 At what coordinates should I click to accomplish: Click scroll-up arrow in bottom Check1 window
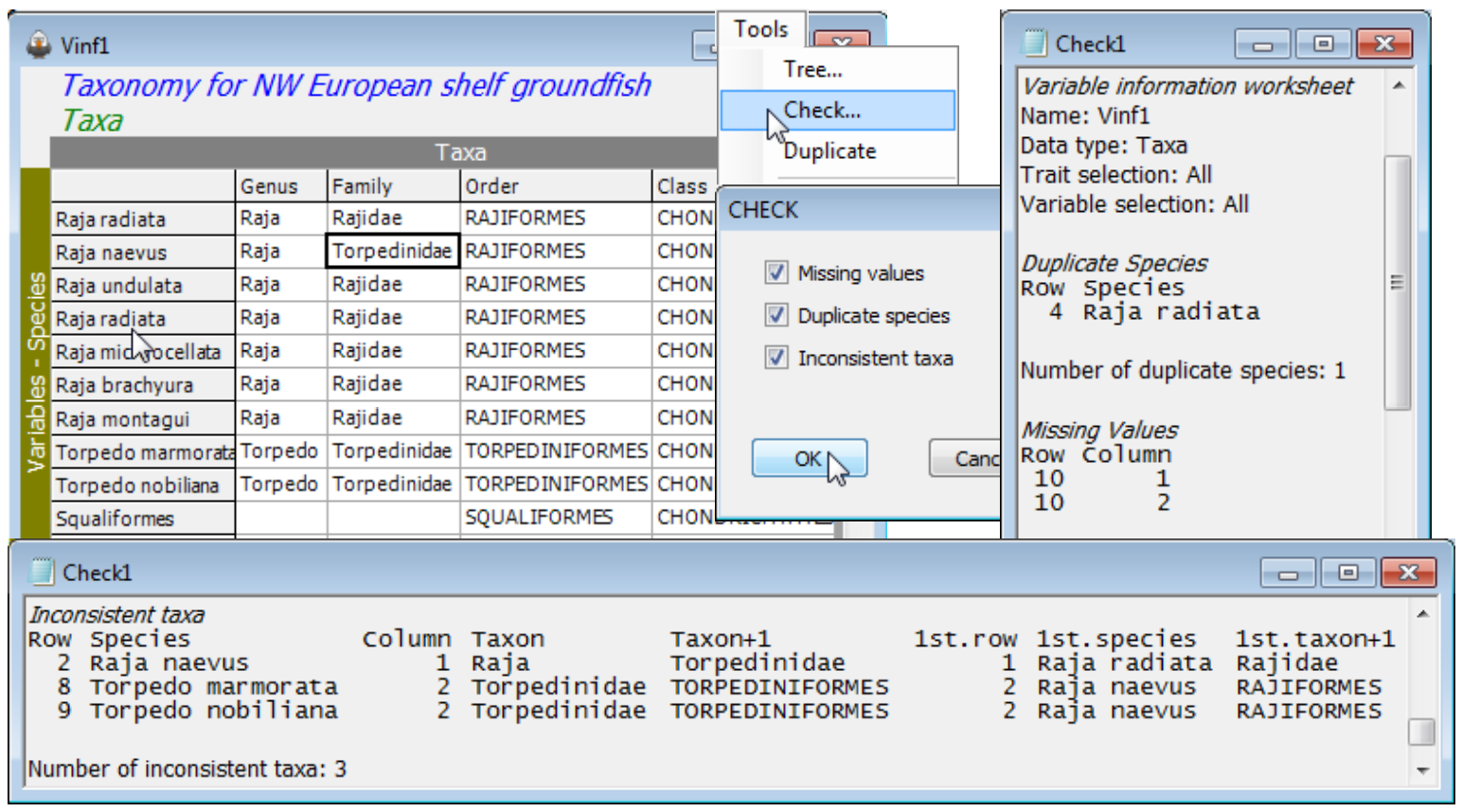click(1422, 614)
